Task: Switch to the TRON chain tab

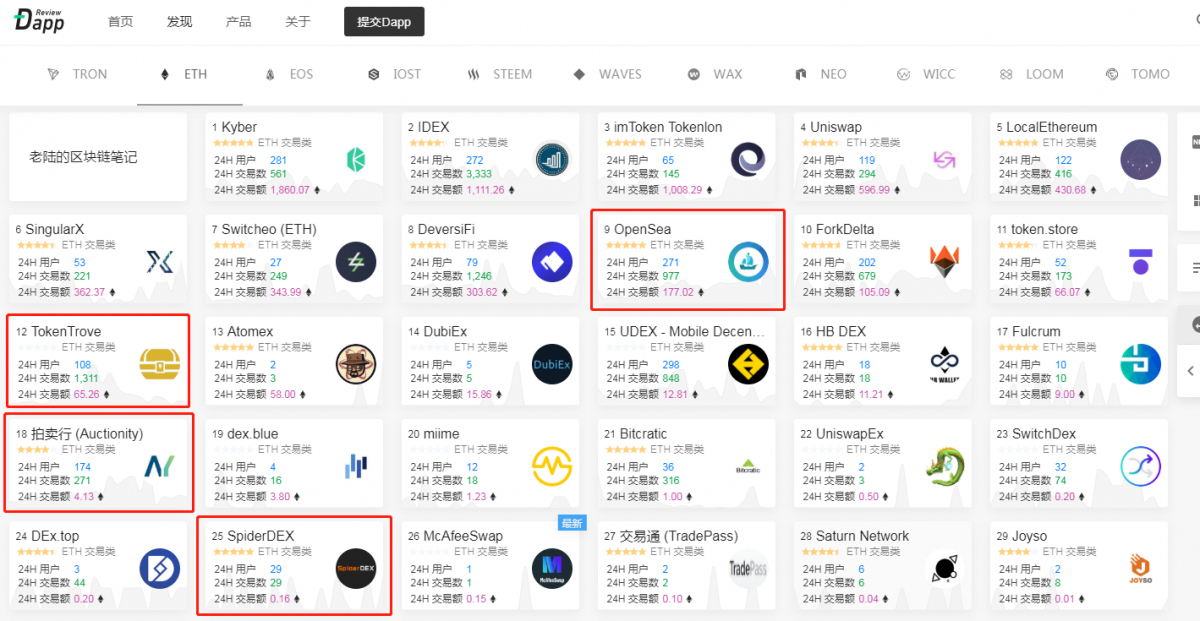Action: click(x=77, y=74)
